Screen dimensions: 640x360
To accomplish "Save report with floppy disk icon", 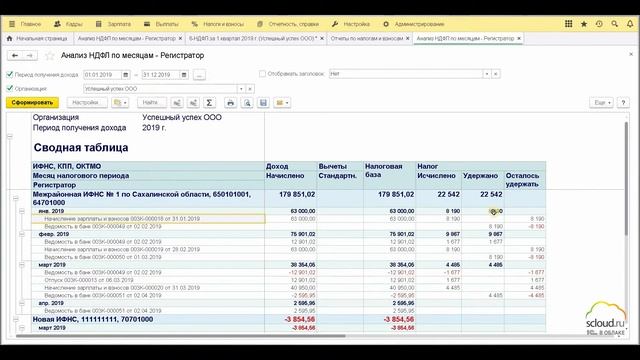I will pyautogui.click(x=263, y=103).
